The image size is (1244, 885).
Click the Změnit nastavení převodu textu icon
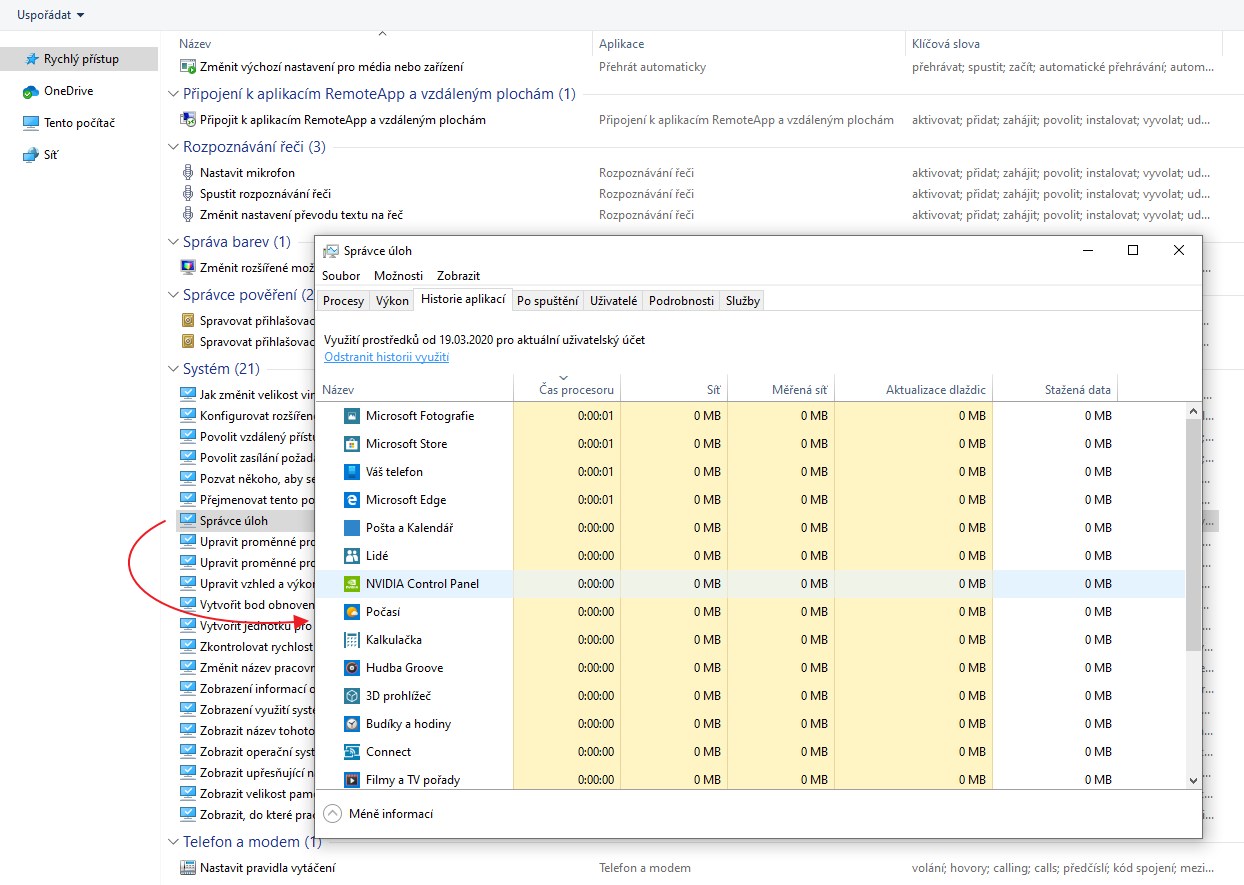[x=188, y=215]
